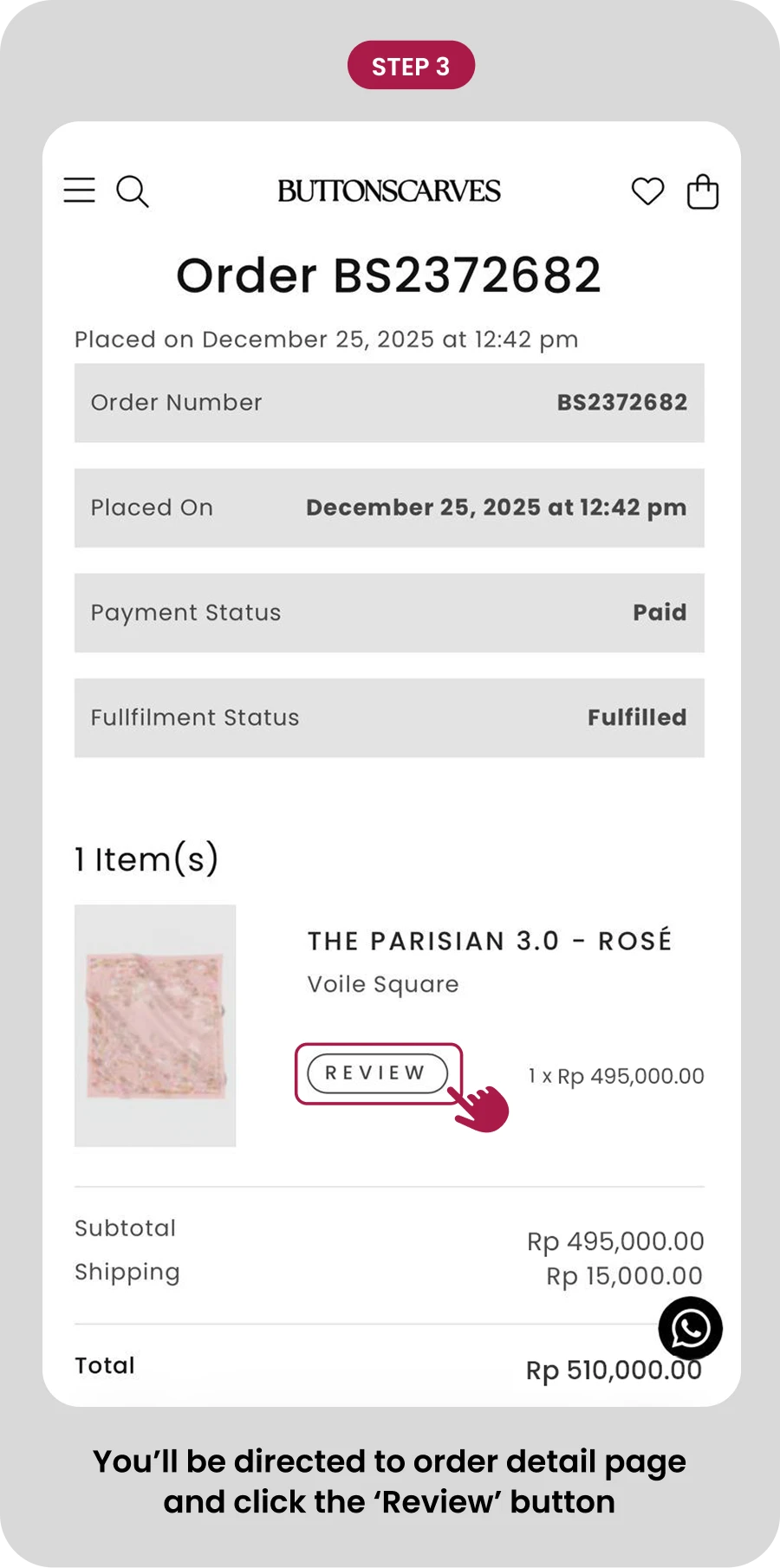Select the Order Number row
Screen dimensions: 780x1568
(389, 403)
